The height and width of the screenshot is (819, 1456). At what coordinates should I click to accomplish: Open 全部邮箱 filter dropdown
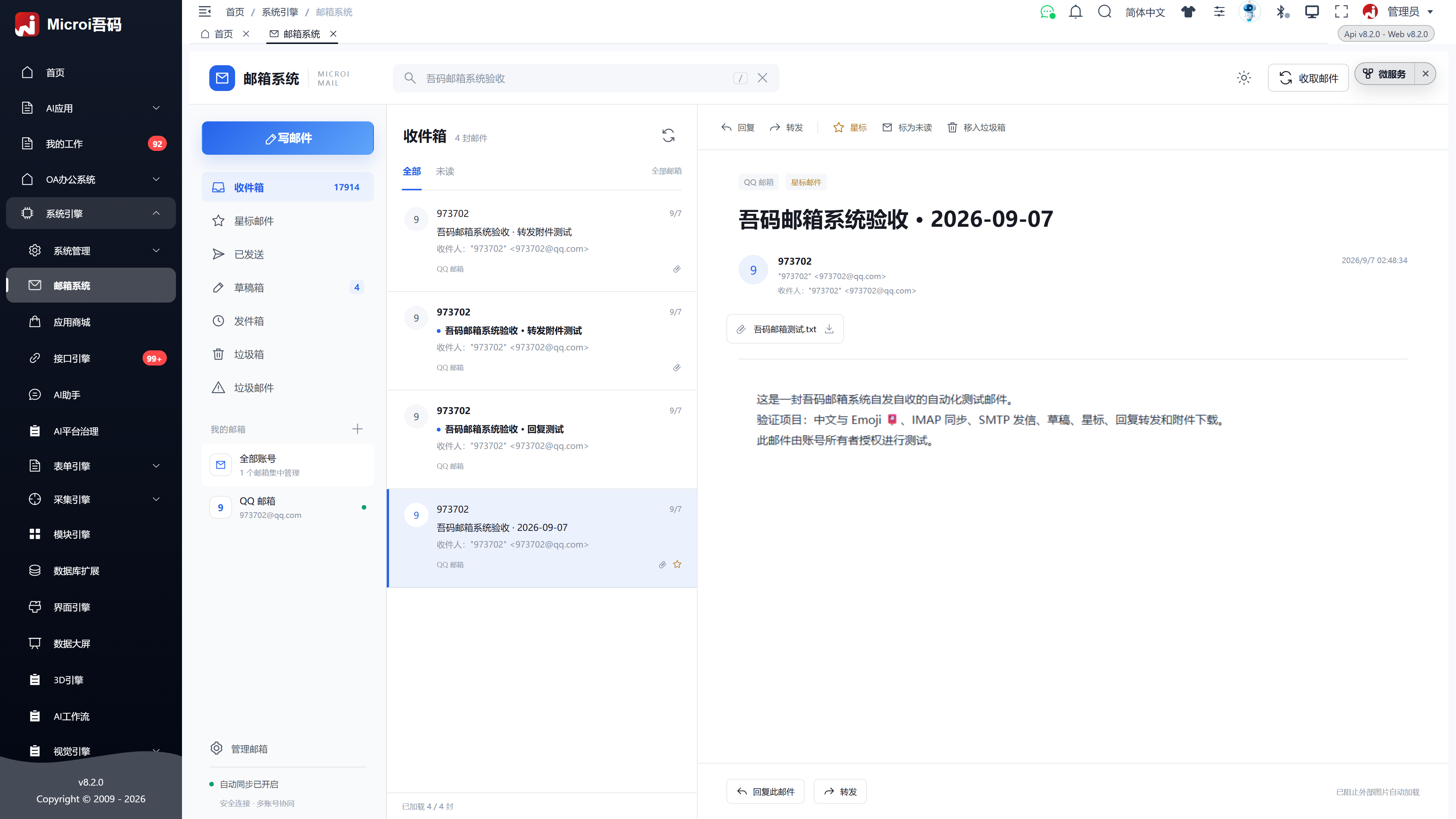[667, 171]
